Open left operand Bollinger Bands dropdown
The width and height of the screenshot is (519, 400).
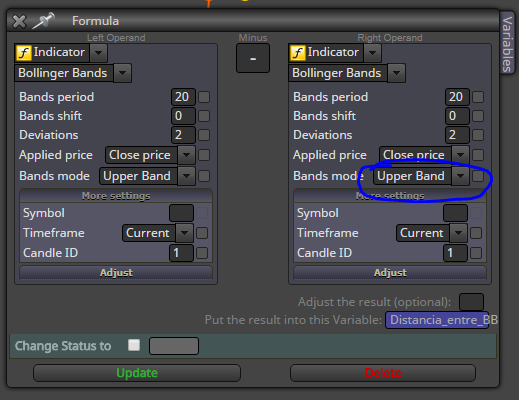pyautogui.click(x=122, y=73)
